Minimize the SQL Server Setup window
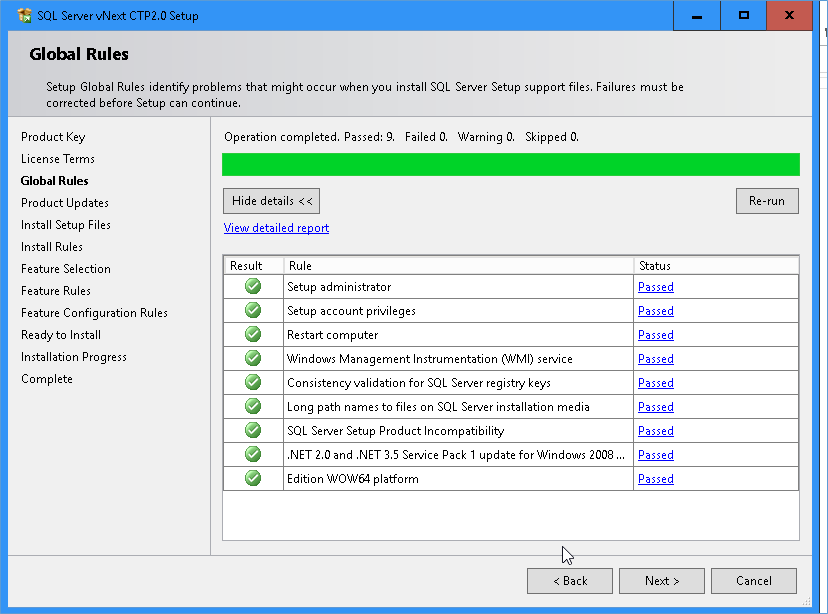The width and height of the screenshot is (828, 614). (x=697, y=15)
